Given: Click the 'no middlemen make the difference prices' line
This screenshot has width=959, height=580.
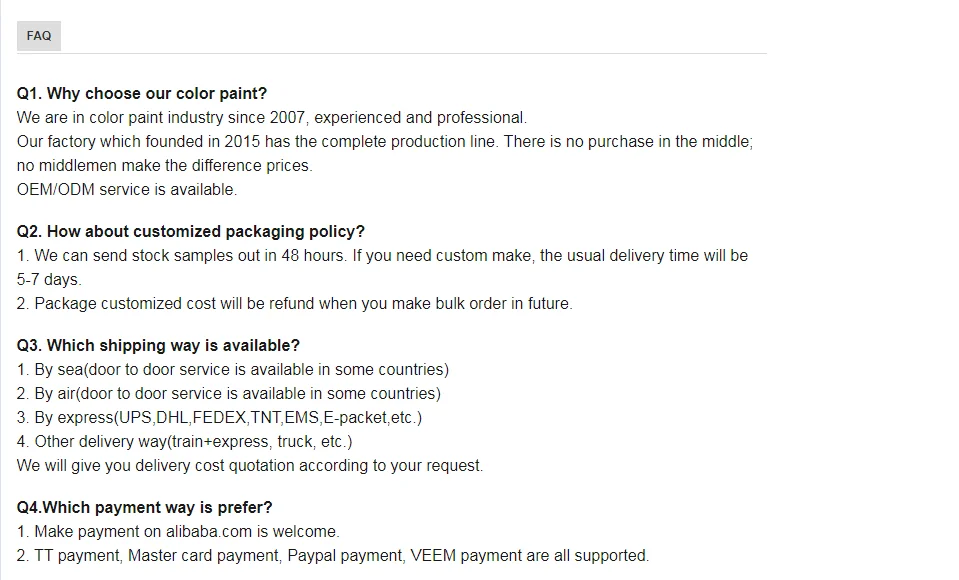Looking at the screenshot, I should [165, 166].
